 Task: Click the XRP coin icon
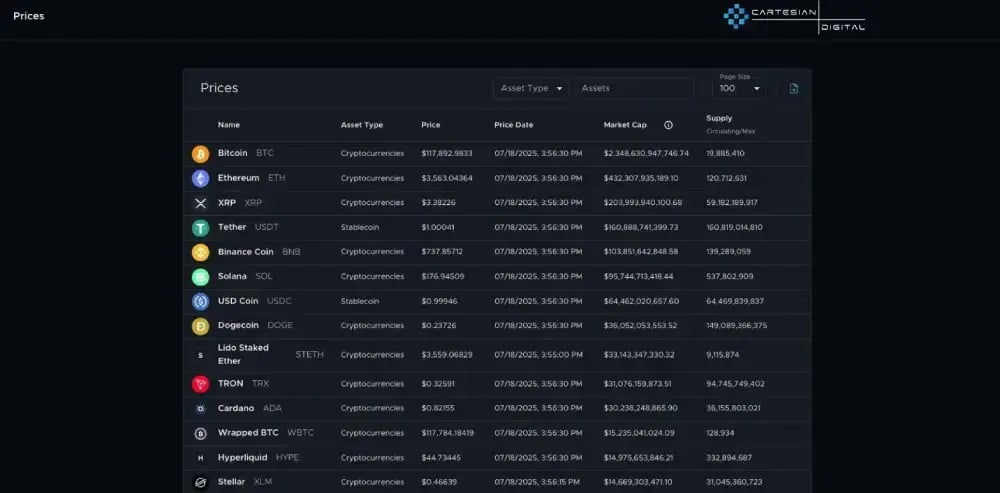200,203
